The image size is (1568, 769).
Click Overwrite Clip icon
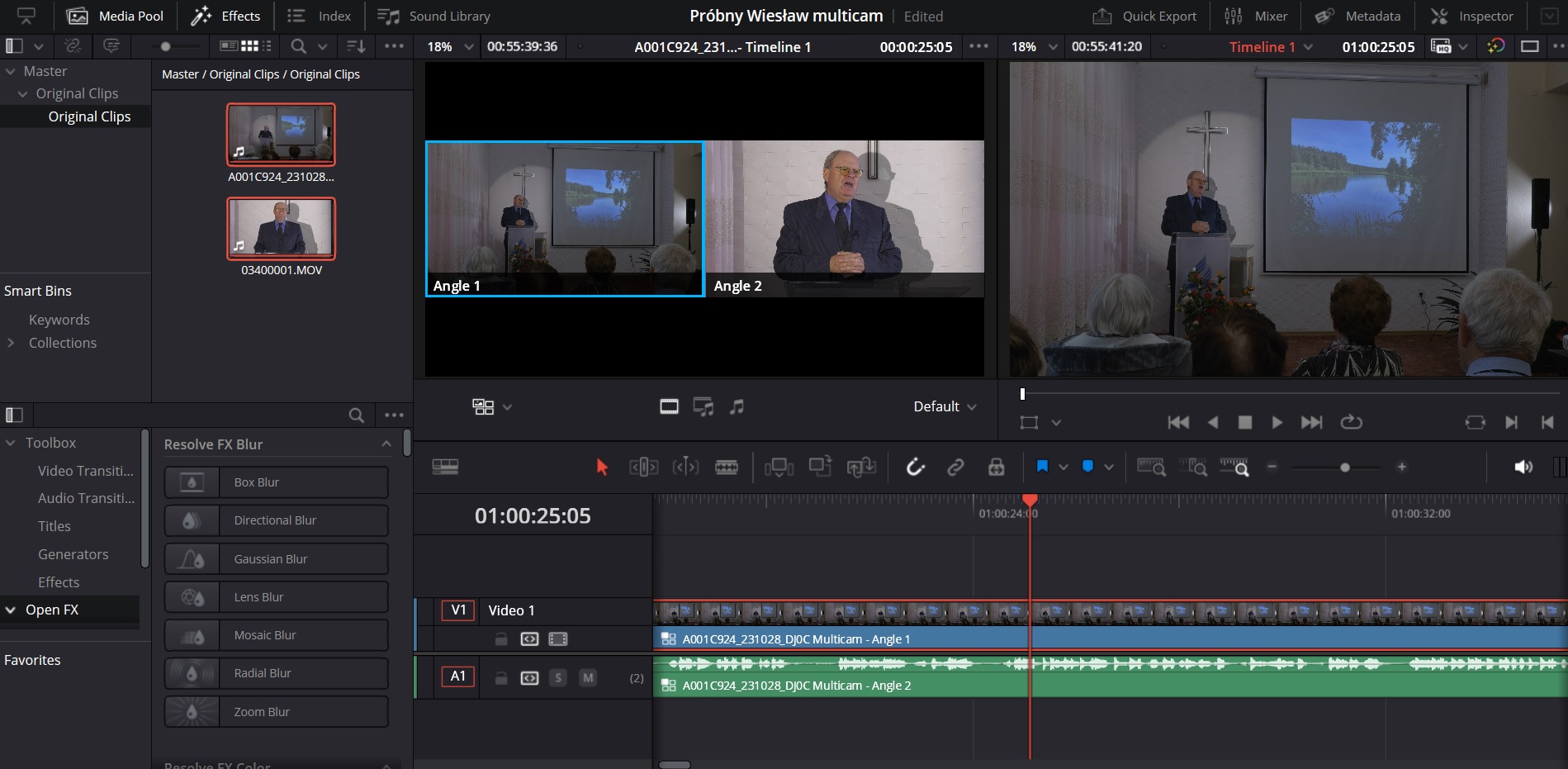[x=820, y=467]
